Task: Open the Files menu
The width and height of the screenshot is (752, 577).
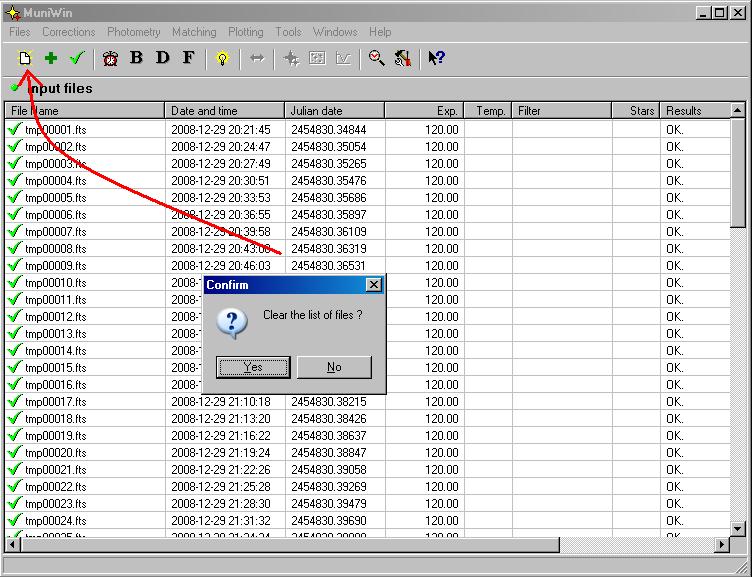Action: click(20, 32)
